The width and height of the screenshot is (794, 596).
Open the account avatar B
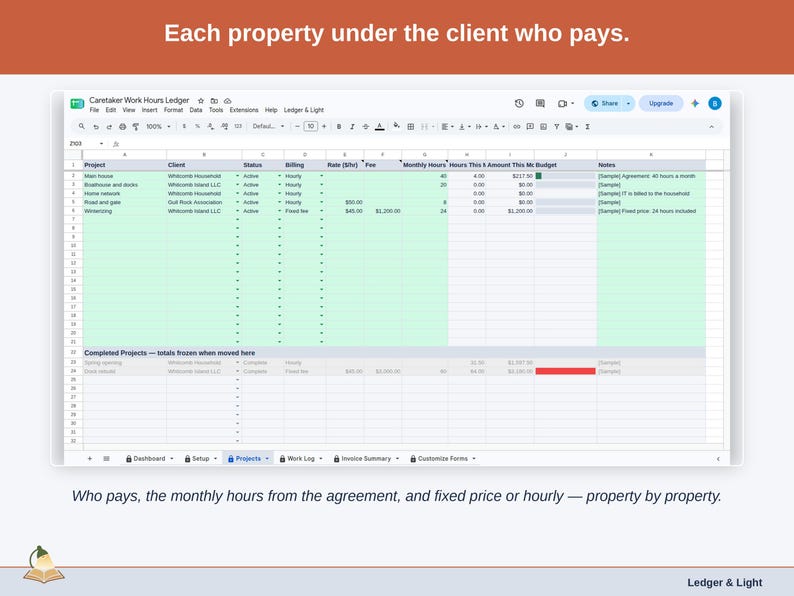click(x=714, y=103)
